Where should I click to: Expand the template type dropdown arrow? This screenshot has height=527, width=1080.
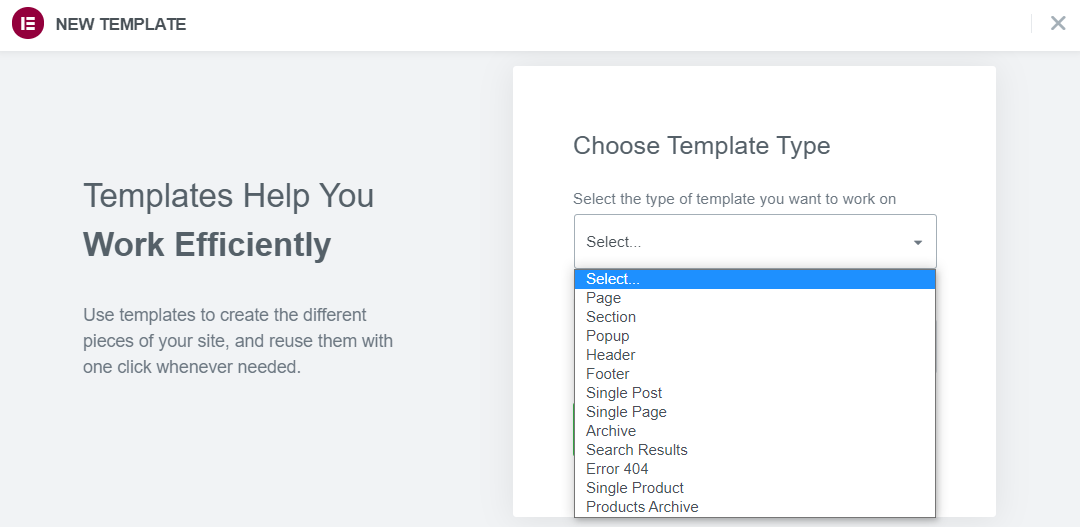(x=918, y=242)
